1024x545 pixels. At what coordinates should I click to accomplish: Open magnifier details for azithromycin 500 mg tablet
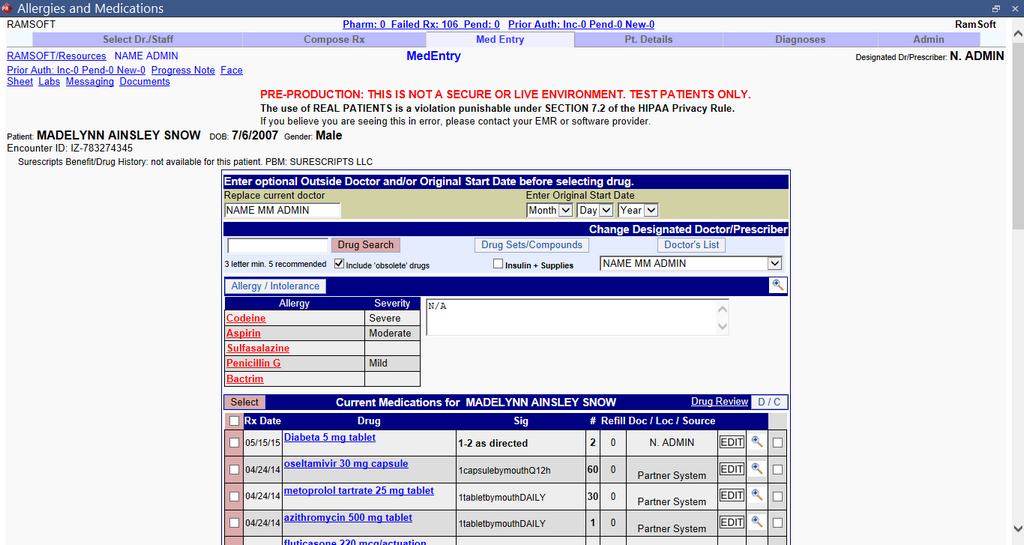coord(757,522)
